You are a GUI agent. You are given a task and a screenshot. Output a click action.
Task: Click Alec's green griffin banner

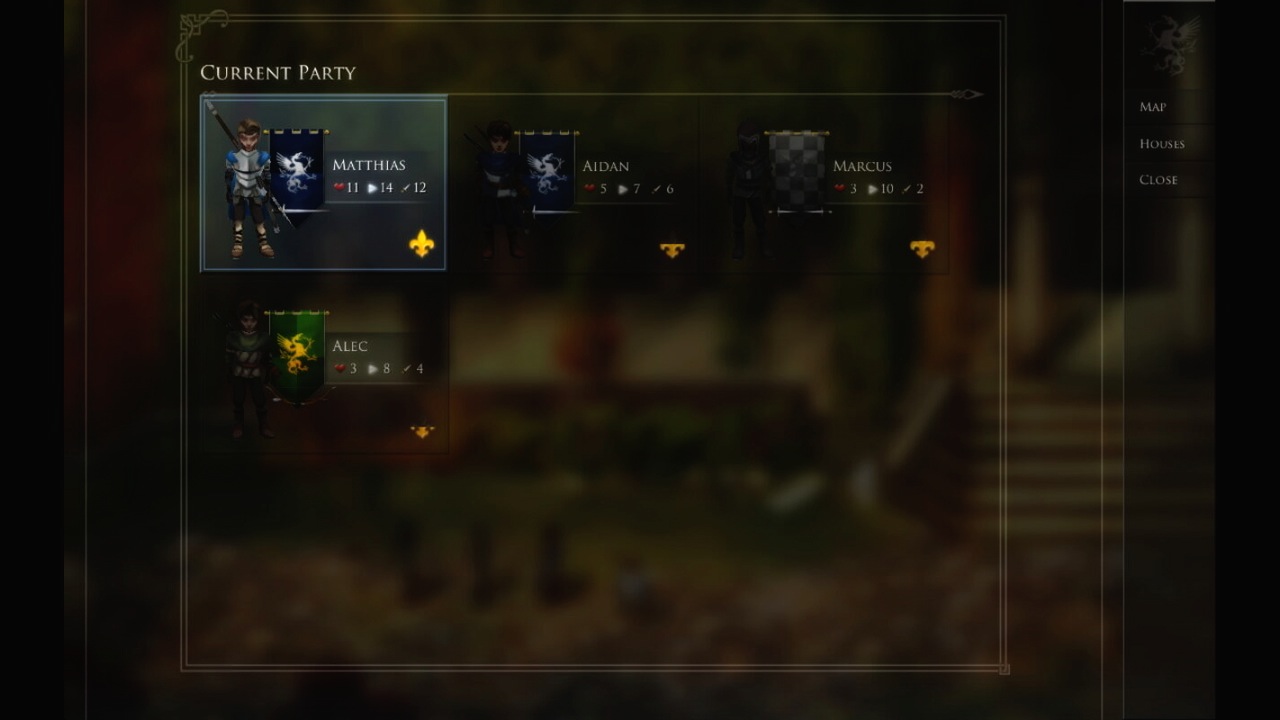(296, 354)
